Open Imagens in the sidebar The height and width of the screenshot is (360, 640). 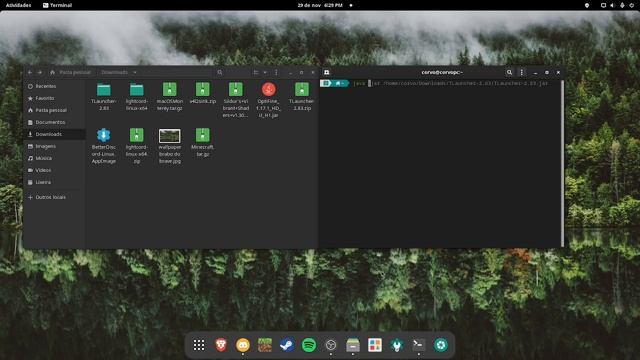(54, 146)
